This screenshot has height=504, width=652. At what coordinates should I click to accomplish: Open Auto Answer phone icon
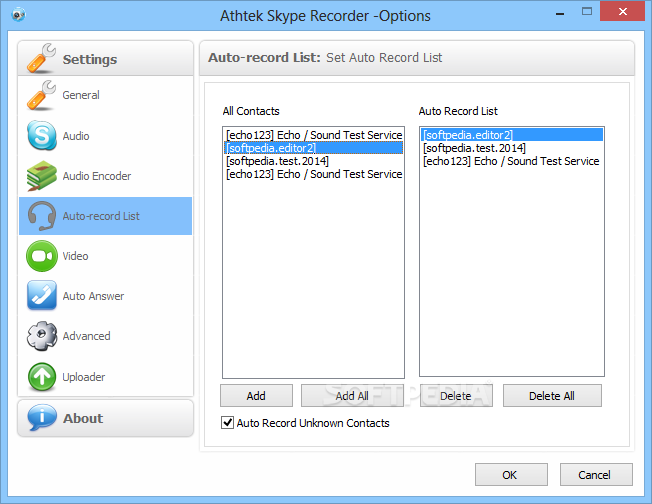click(x=42, y=296)
